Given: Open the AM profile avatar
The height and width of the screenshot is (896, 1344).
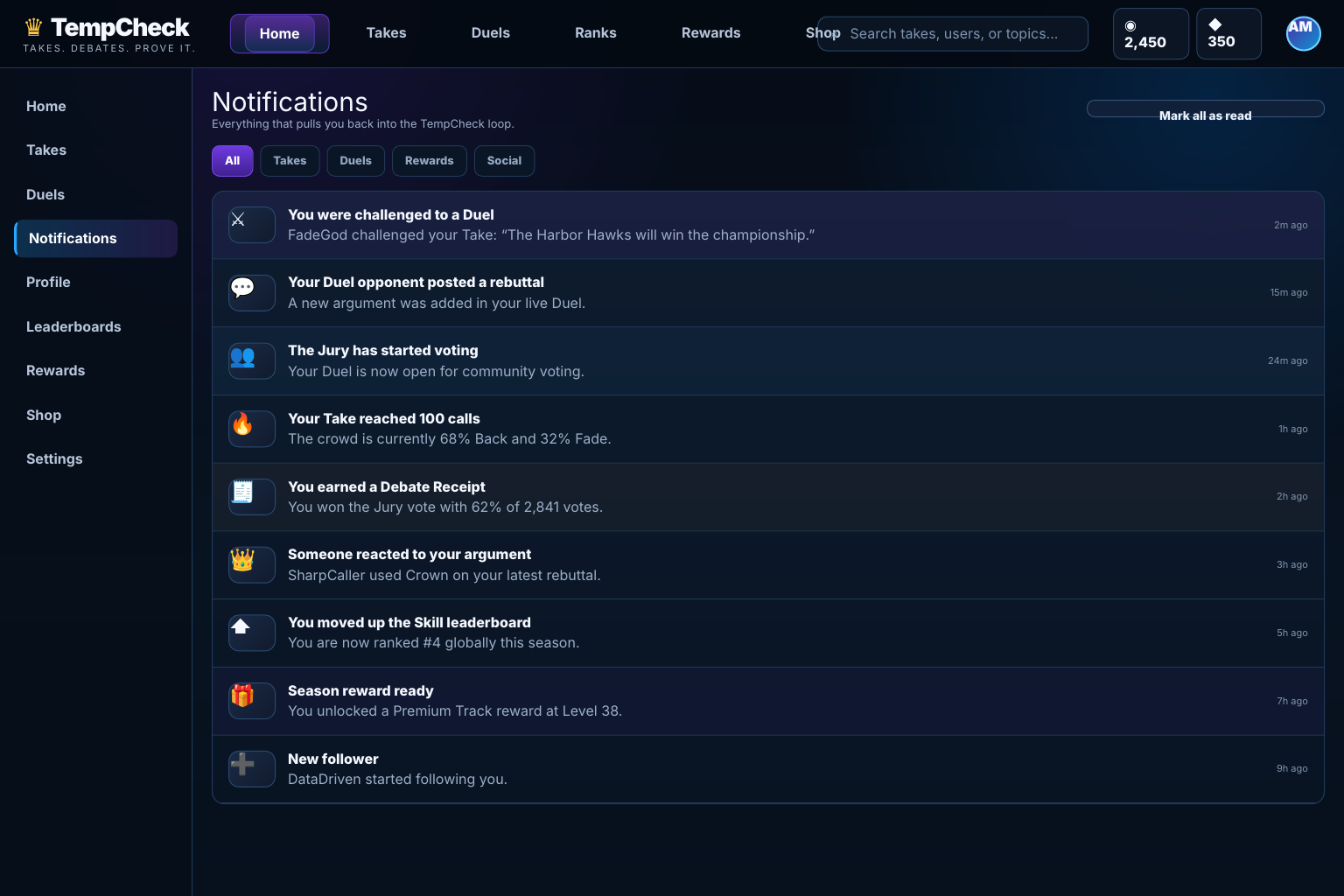Looking at the screenshot, I should pos(1303,33).
